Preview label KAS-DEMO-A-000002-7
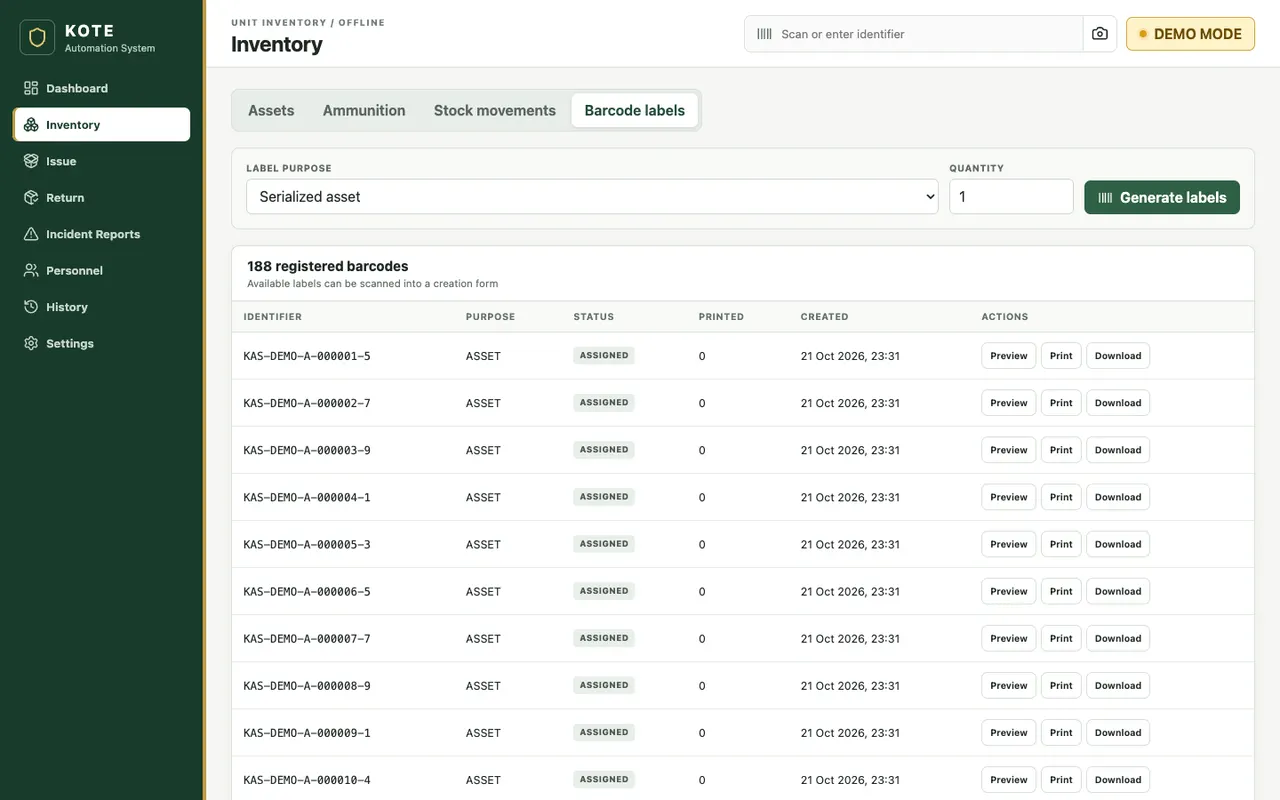This screenshot has height=800, width=1280. (1008, 403)
